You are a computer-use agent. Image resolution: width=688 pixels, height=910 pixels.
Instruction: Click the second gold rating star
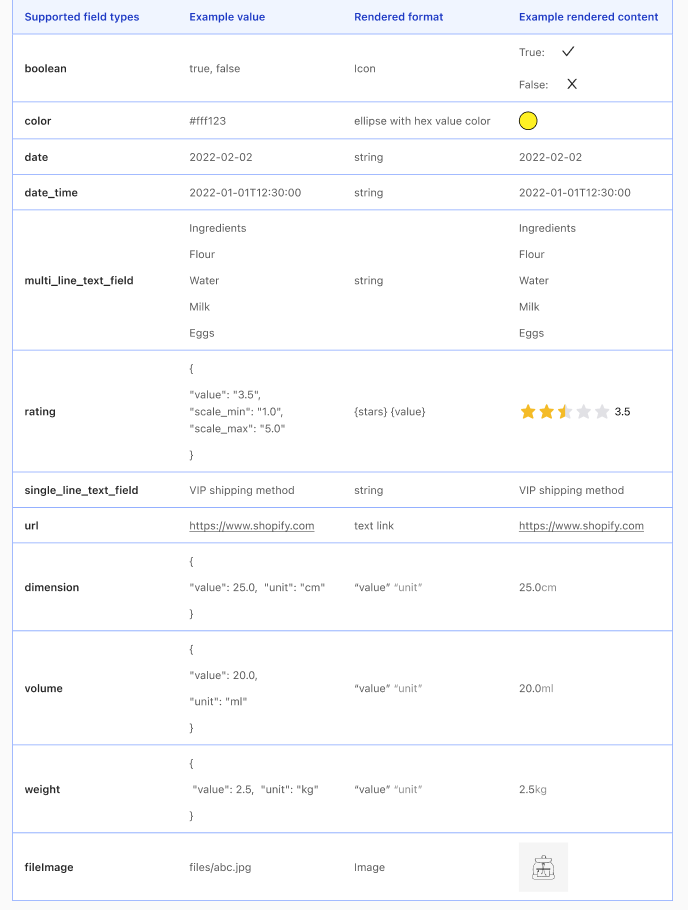tap(546, 412)
